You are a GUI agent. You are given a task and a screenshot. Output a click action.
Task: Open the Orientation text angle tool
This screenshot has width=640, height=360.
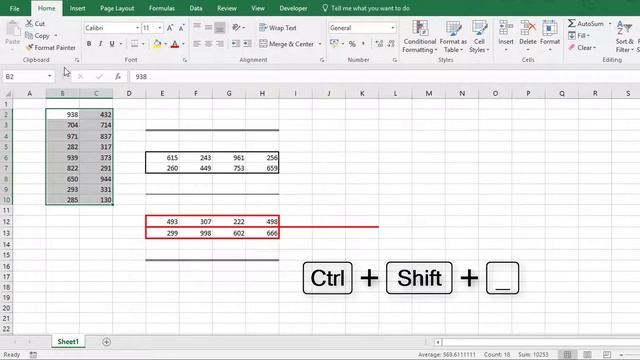click(x=236, y=27)
